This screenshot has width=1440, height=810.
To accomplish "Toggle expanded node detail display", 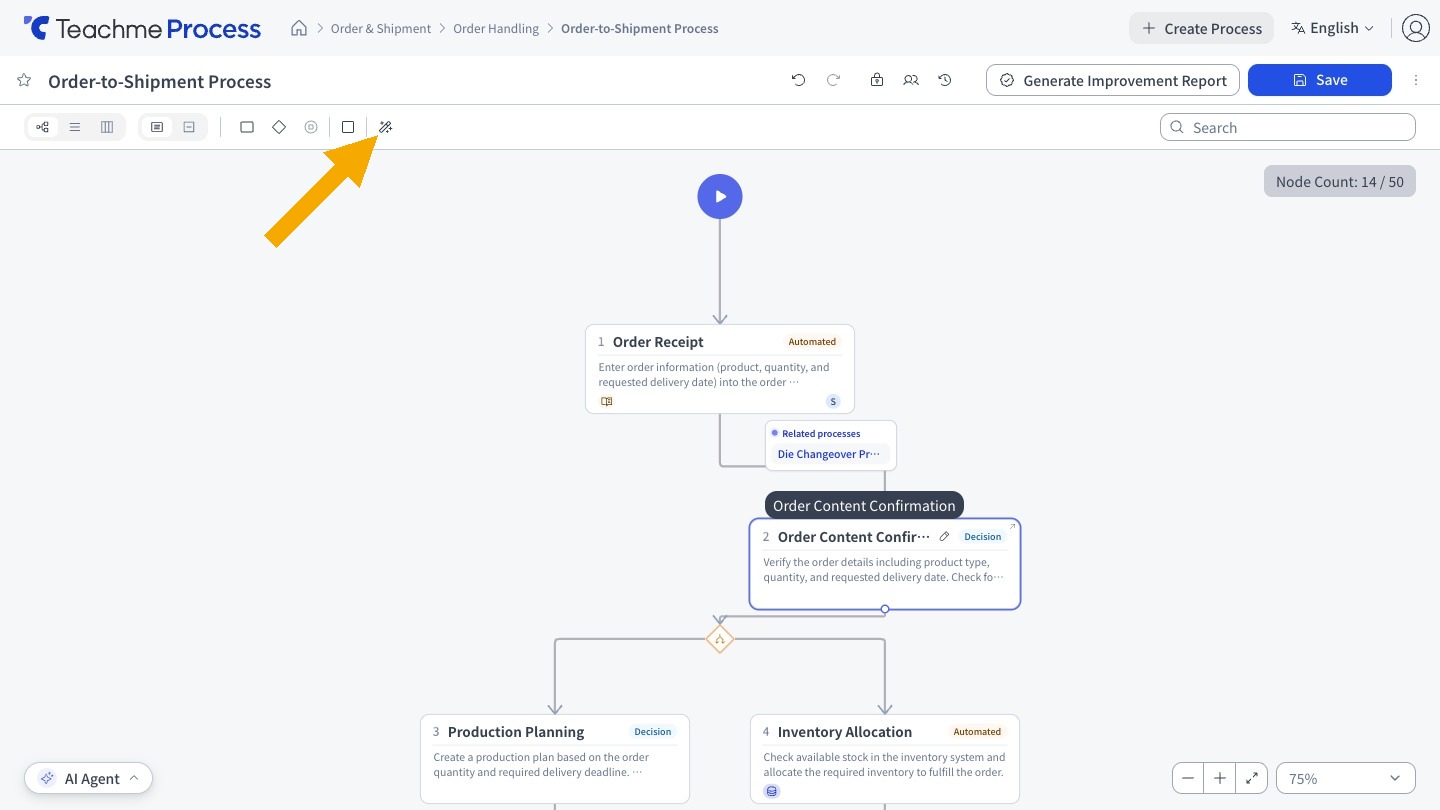I will click(x=157, y=127).
